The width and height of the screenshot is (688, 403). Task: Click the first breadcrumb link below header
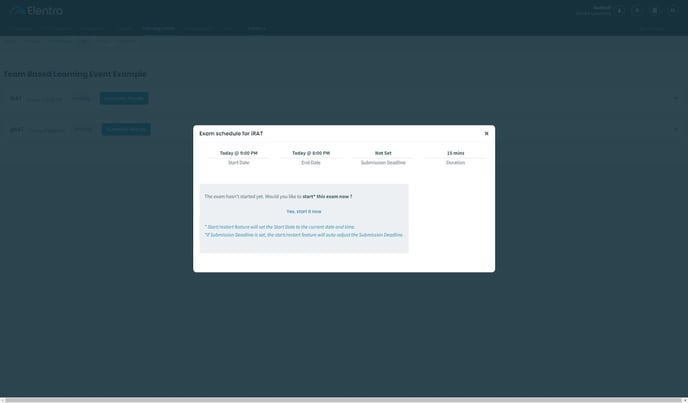[10, 41]
